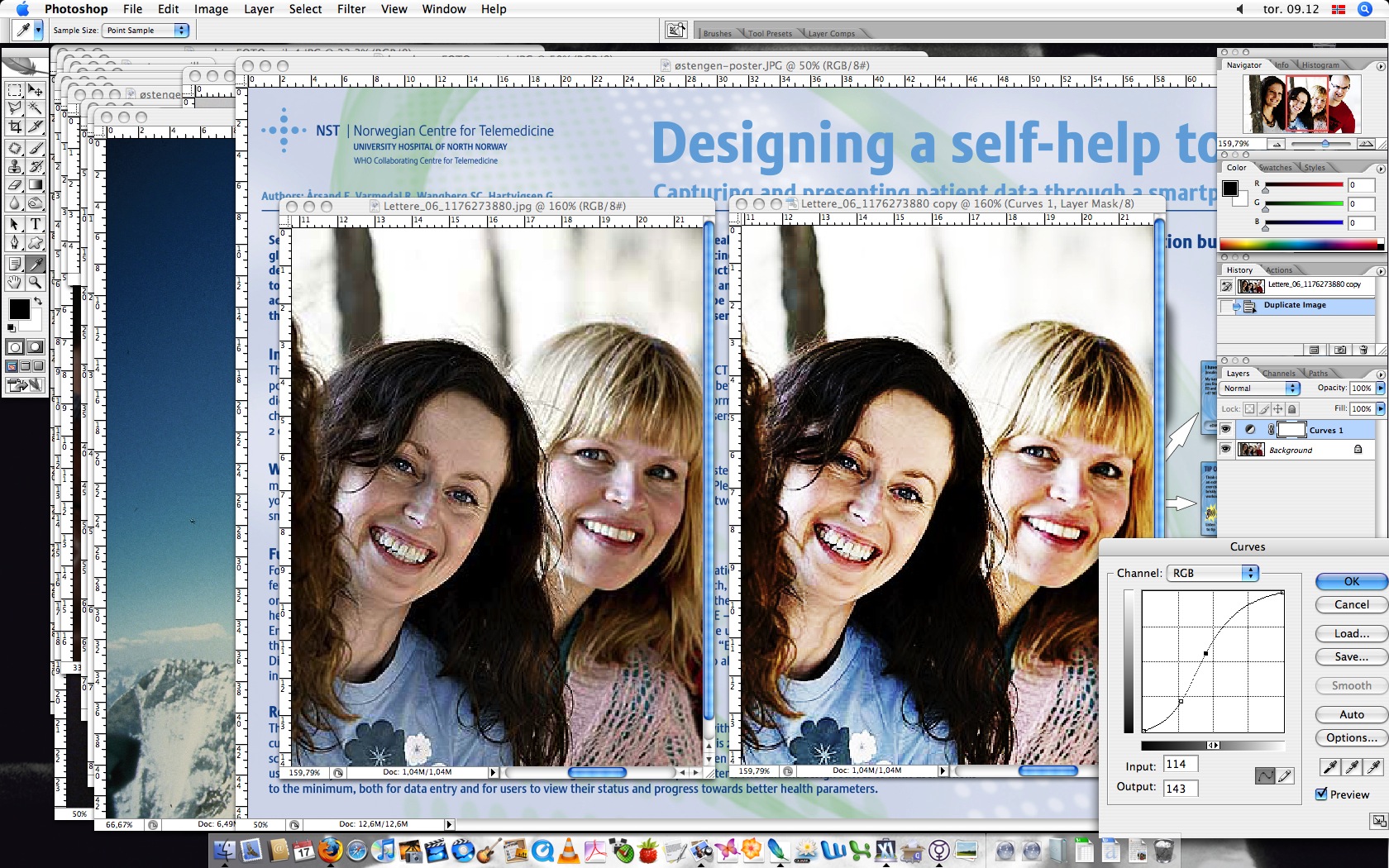Click the Load... button in Curves
This screenshot has width=1389, height=868.
(1352, 633)
